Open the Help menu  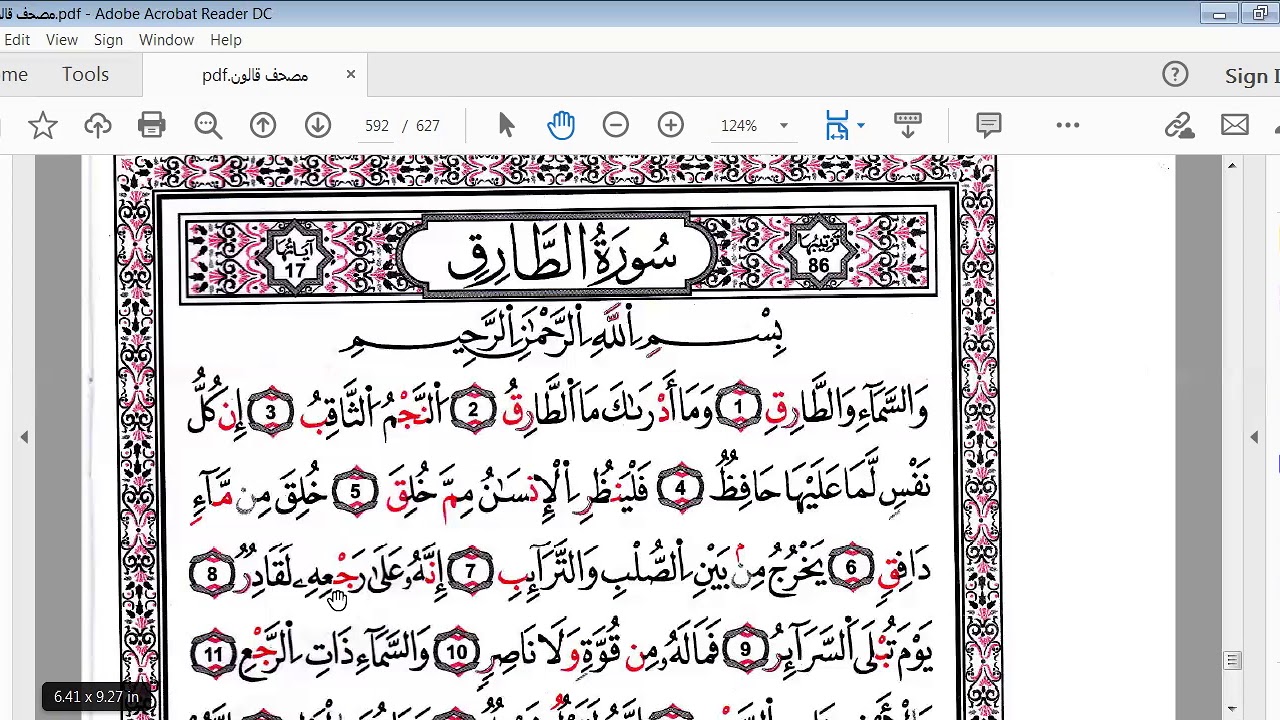pos(226,40)
